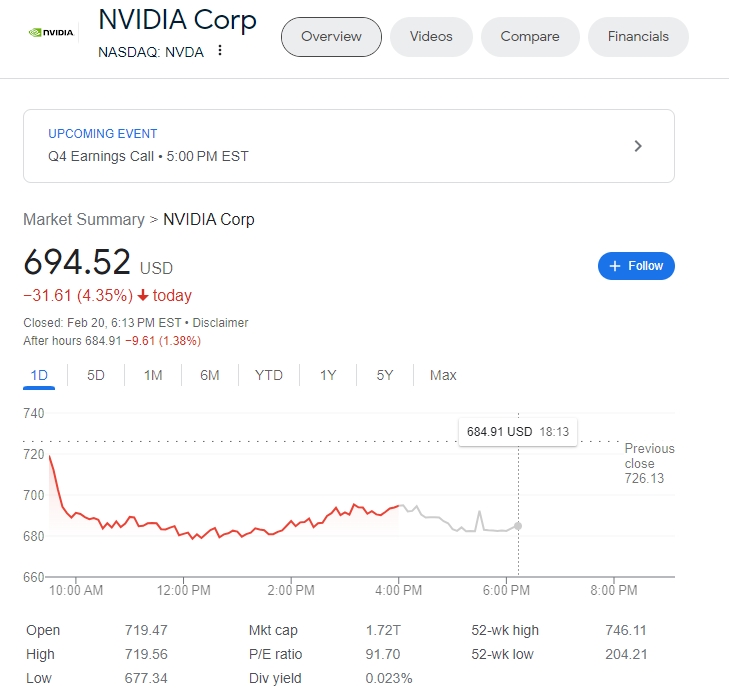729x694 pixels.
Task: Select the 1D chart range
Action: (x=39, y=375)
